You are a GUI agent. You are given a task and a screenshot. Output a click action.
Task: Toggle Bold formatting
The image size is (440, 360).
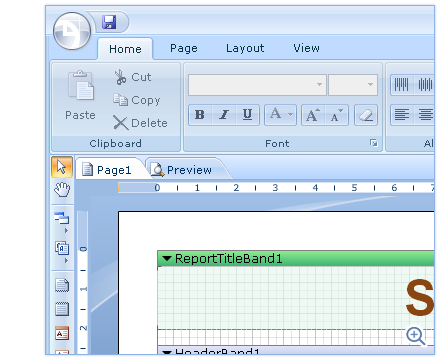point(200,115)
